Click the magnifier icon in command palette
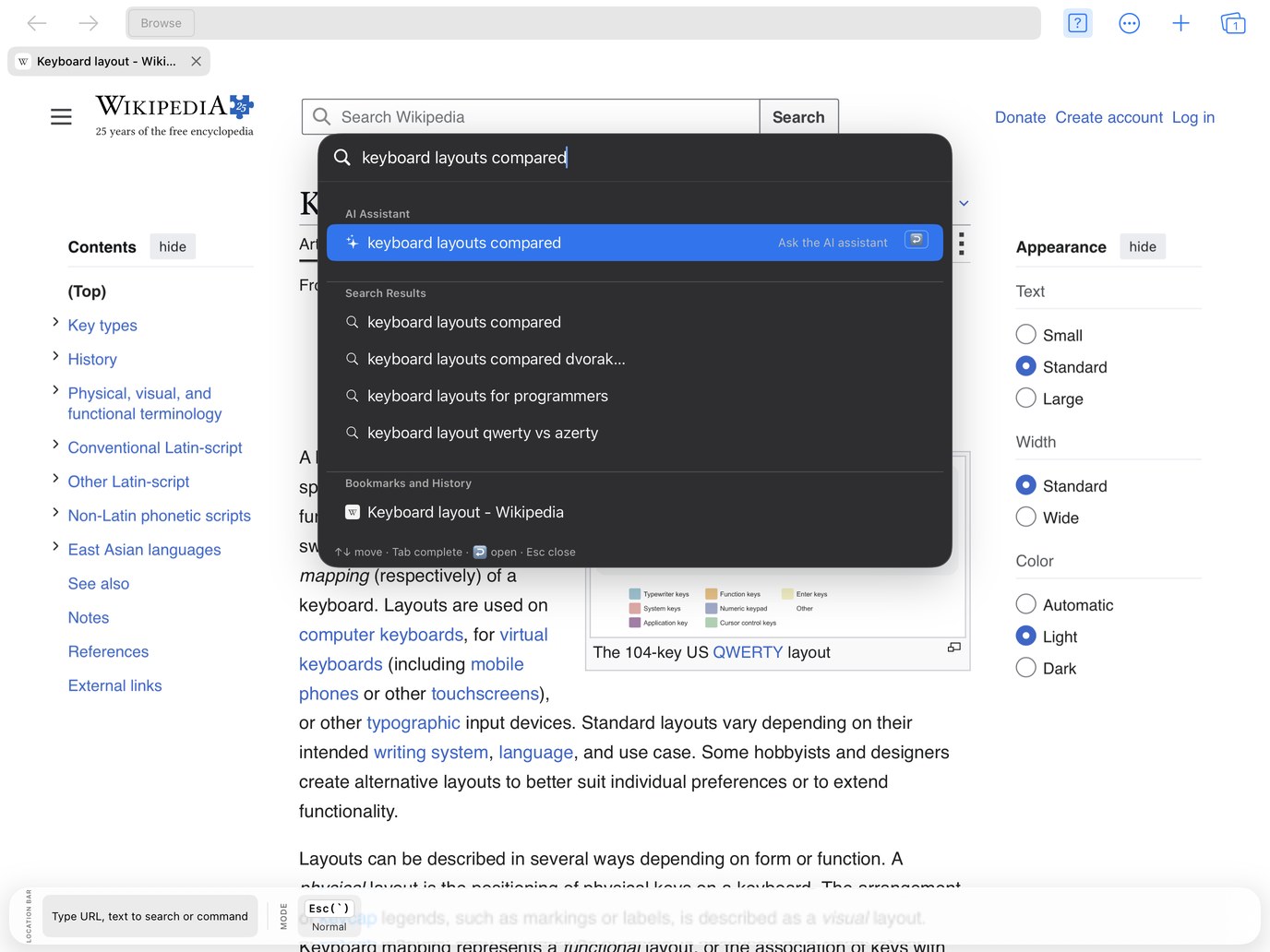Screen dimensions: 1270x952 [x=341, y=158]
